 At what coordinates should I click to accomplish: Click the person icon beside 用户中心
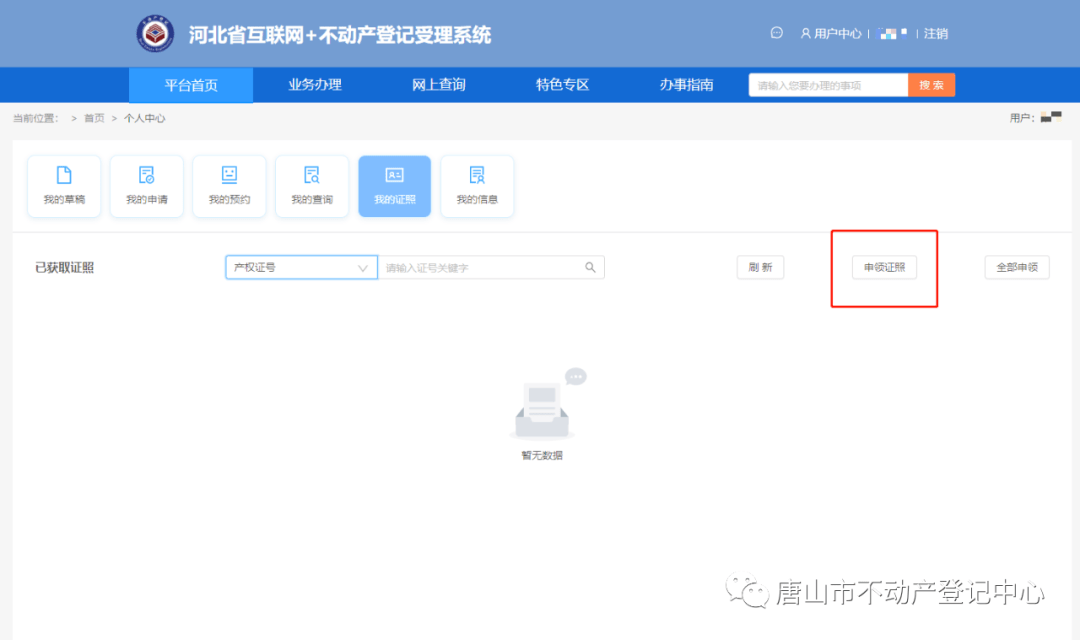[806, 33]
